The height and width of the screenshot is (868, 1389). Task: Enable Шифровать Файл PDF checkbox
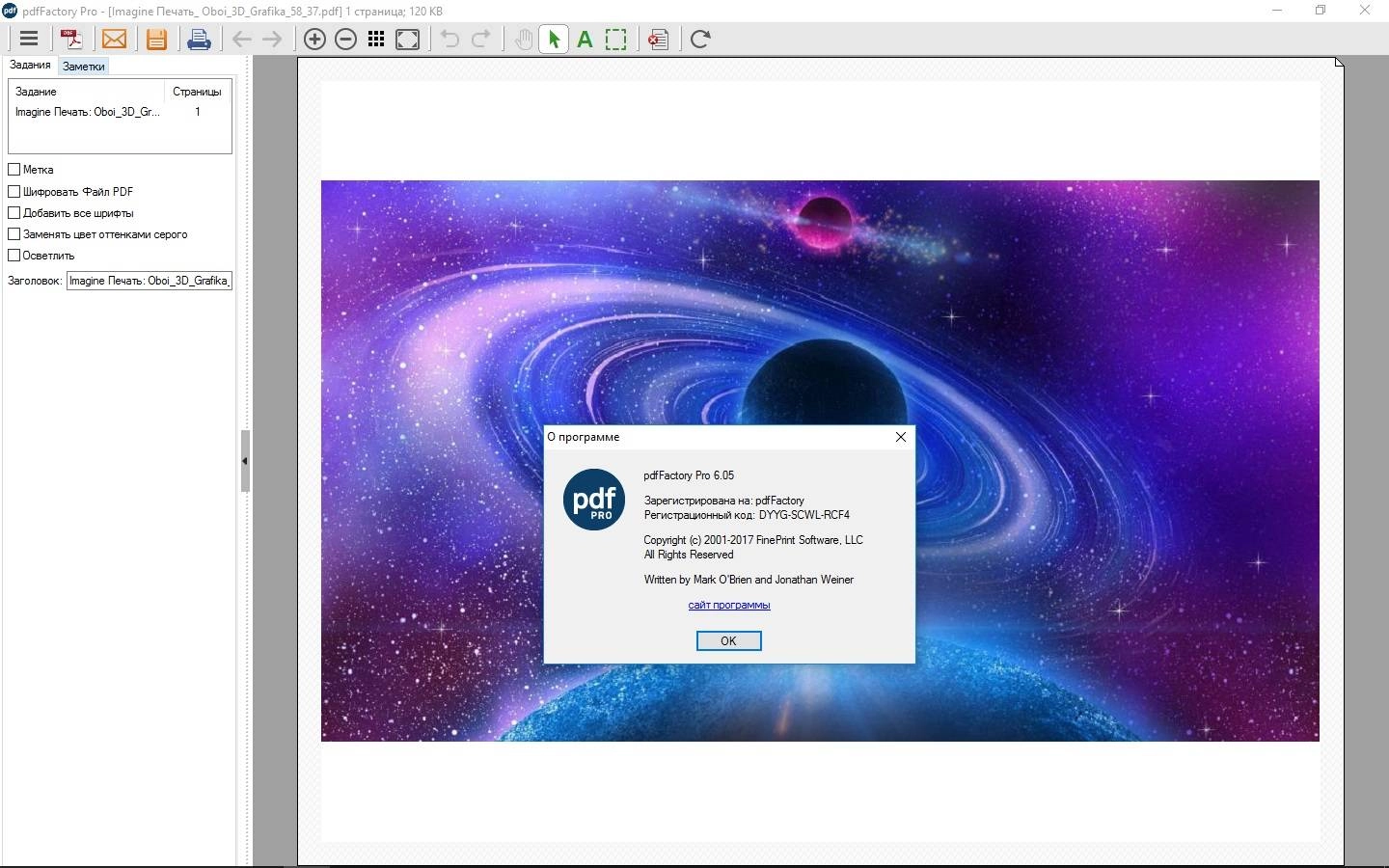[14, 191]
